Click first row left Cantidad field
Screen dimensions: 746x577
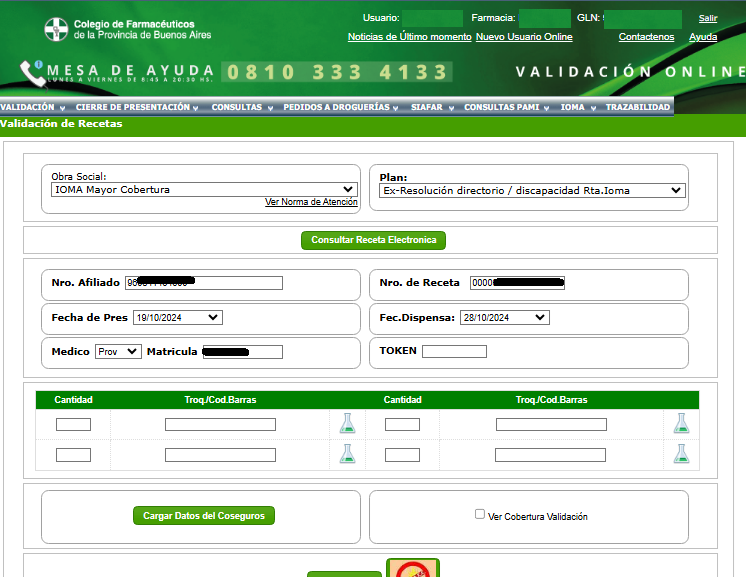click(x=73, y=424)
